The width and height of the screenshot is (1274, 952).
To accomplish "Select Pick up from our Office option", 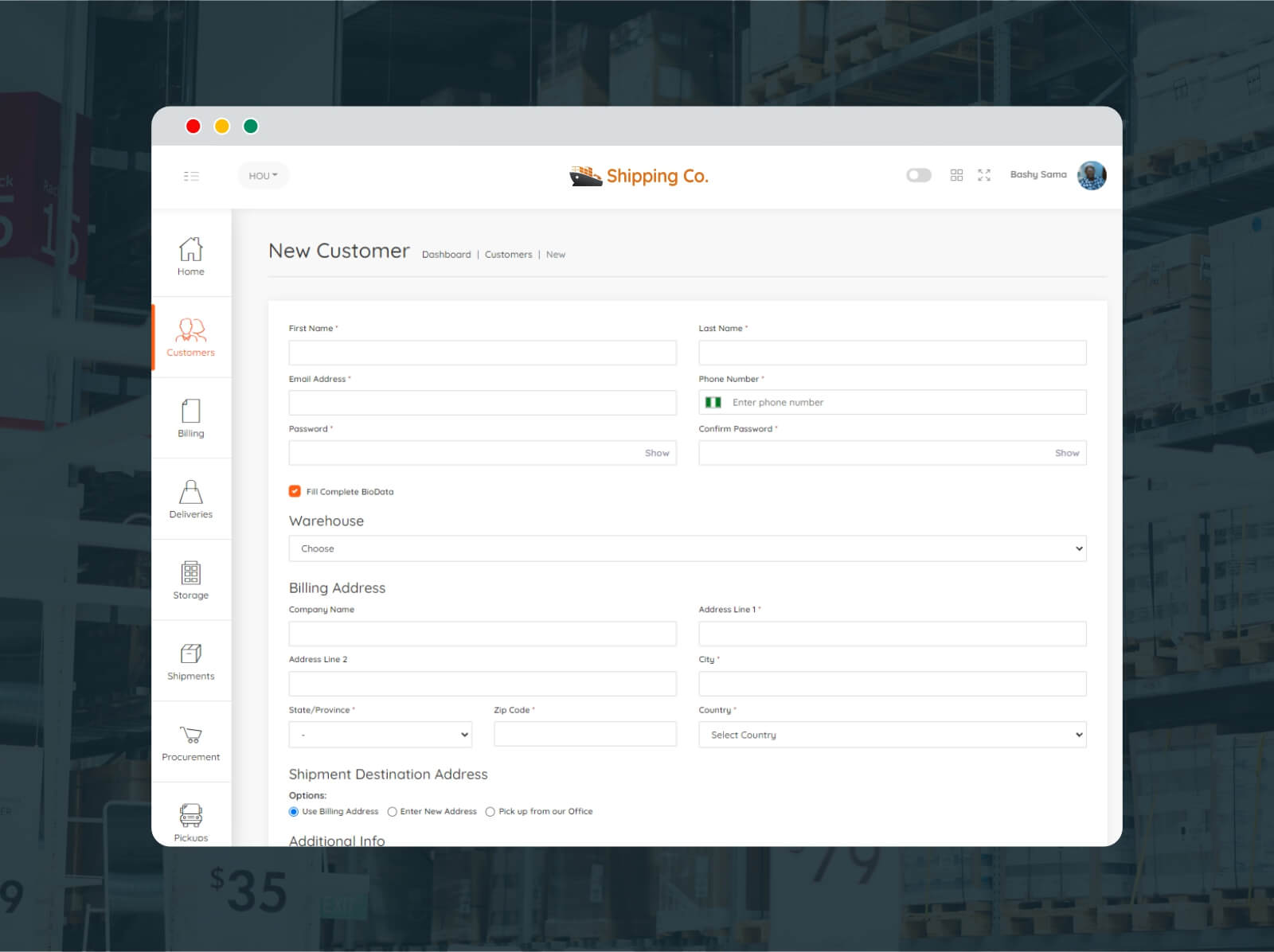I will pyautogui.click(x=490, y=812).
